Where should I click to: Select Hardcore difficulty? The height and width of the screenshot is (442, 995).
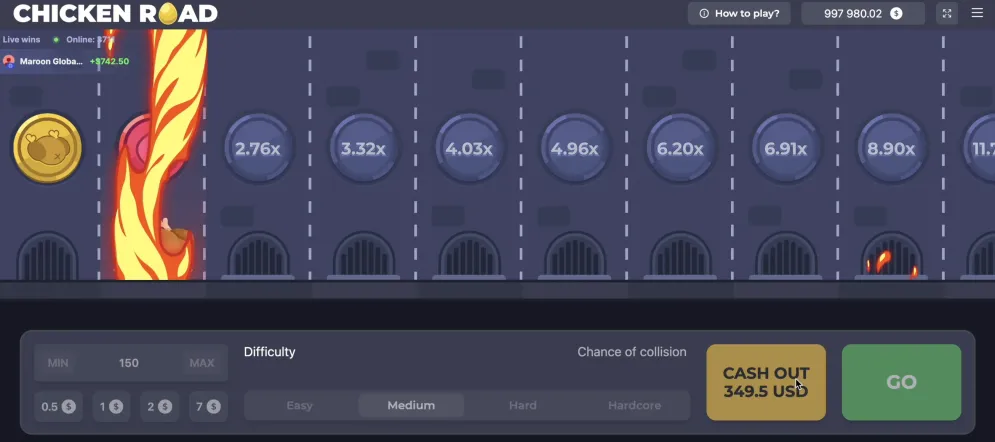635,405
